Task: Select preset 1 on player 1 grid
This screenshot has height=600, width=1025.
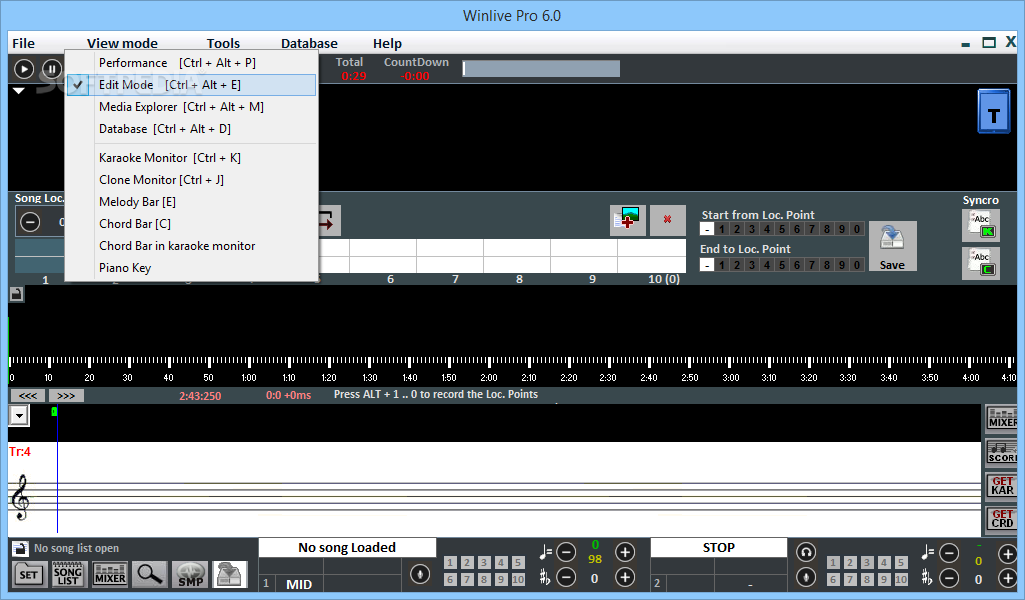Action: tap(450, 563)
